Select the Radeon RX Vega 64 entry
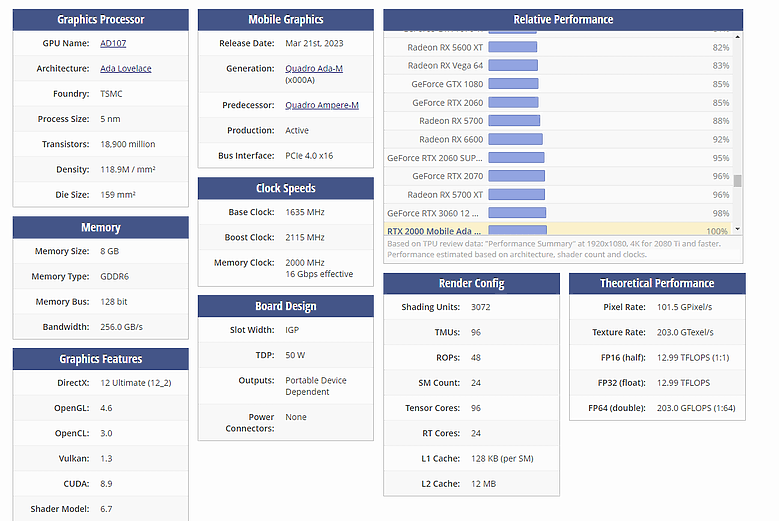 pyautogui.click(x=558, y=66)
